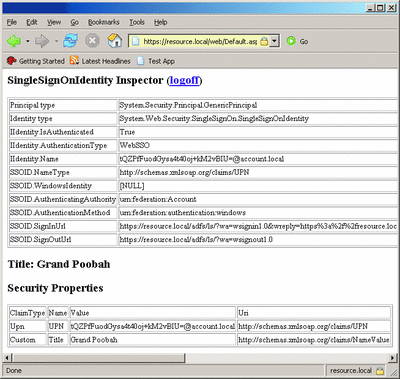Click the grey Forward arrow button
This screenshot has height=379, width=400.
click(x=42, y=41)
